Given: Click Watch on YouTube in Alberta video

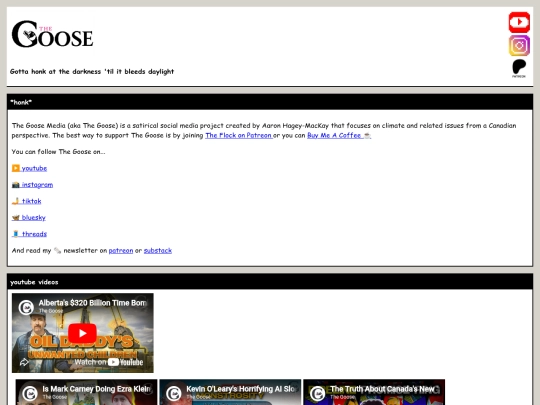Looking at the screenshot, I should tap(108, 362).
